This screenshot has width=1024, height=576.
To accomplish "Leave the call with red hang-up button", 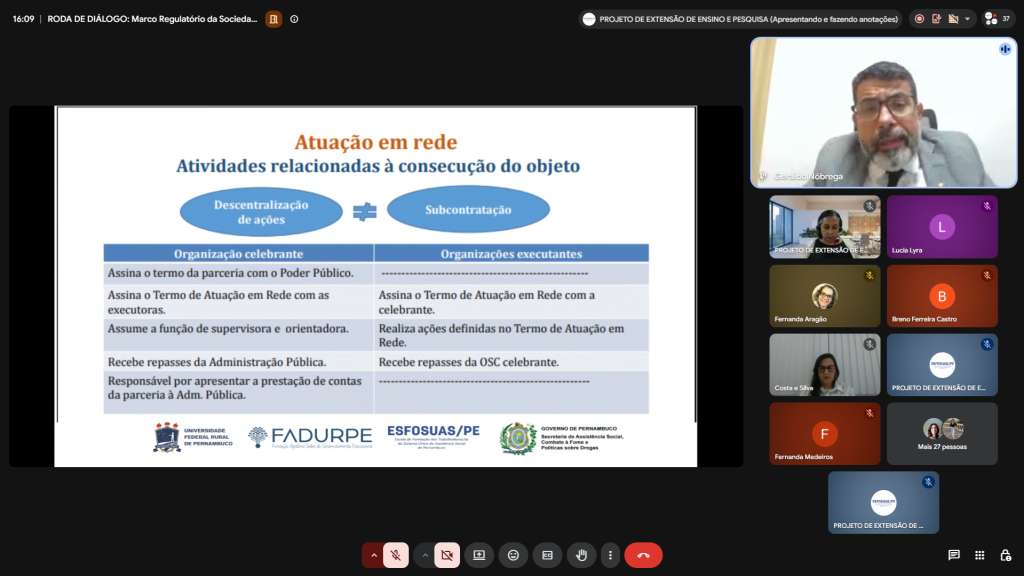I will (643, 555).
